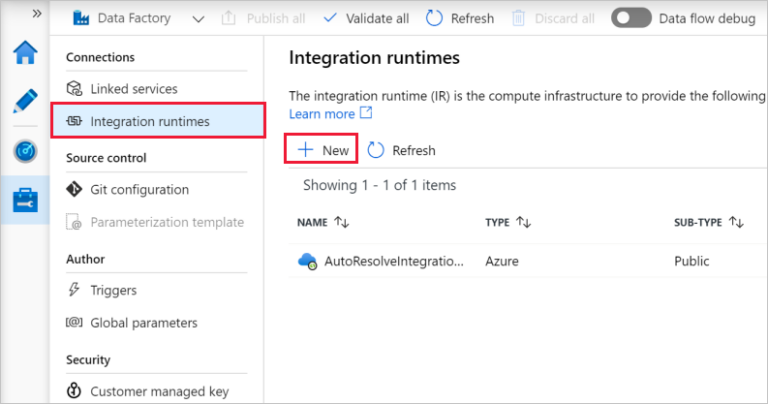Create a New integration runtime
This screenshot has height=404, width=768.
point(323,150)
